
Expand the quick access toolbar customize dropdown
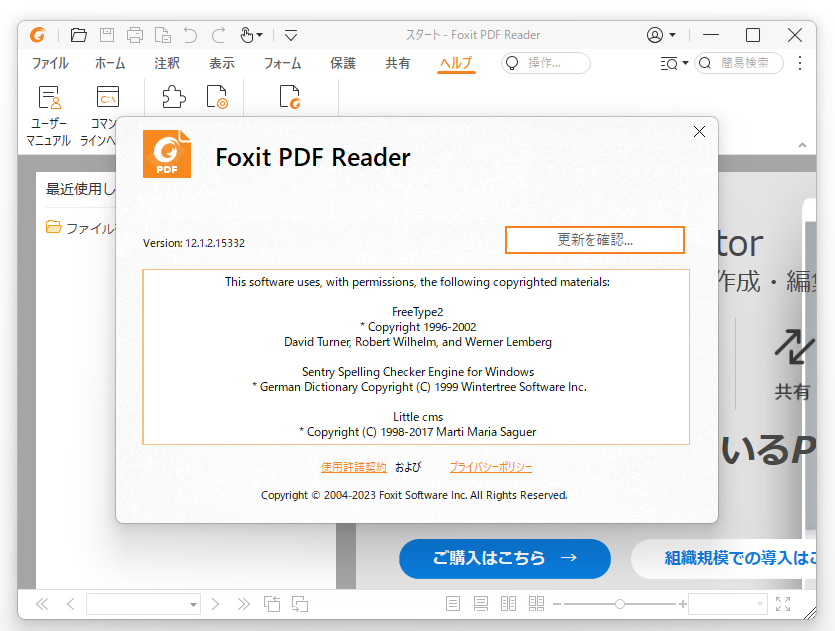[x=290, y=34]
